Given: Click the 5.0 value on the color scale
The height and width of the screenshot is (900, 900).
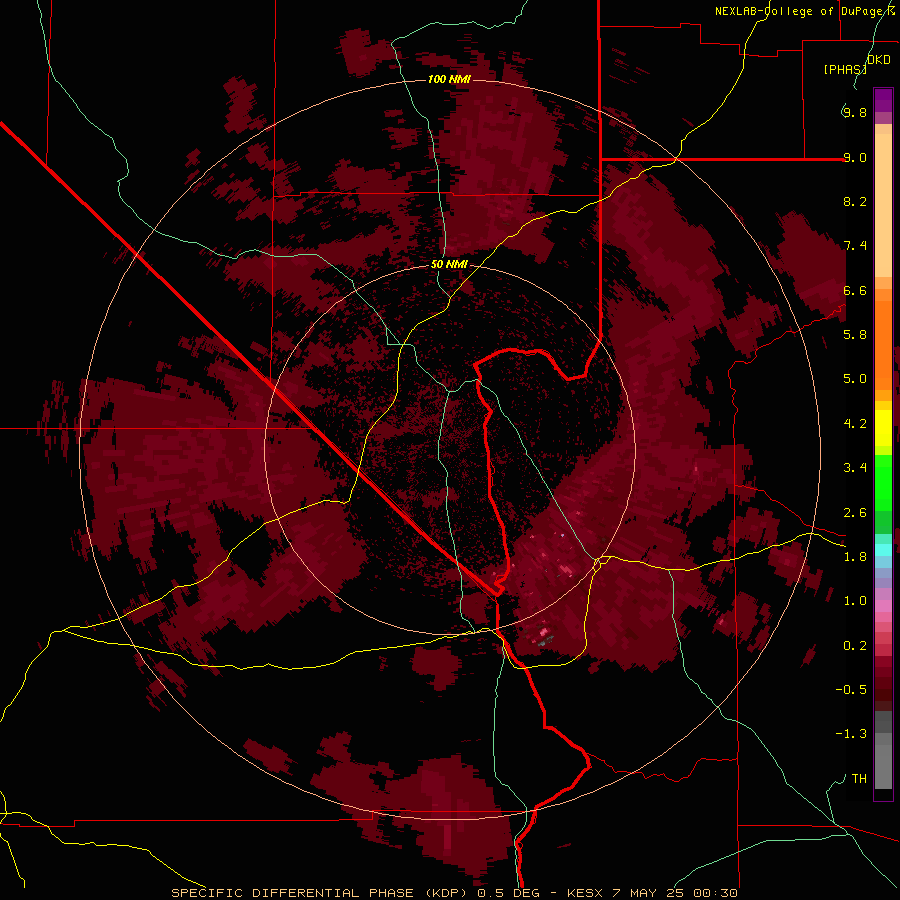Looking at the screenshot, I should [855, 379].
